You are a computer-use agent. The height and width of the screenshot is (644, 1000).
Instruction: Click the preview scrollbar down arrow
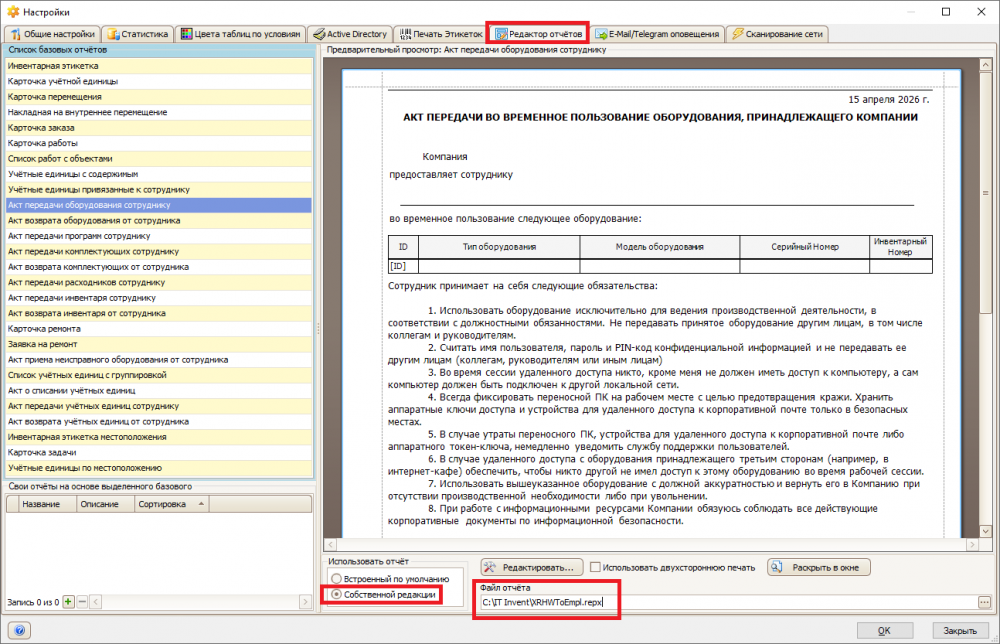click(x=985, y=531)
